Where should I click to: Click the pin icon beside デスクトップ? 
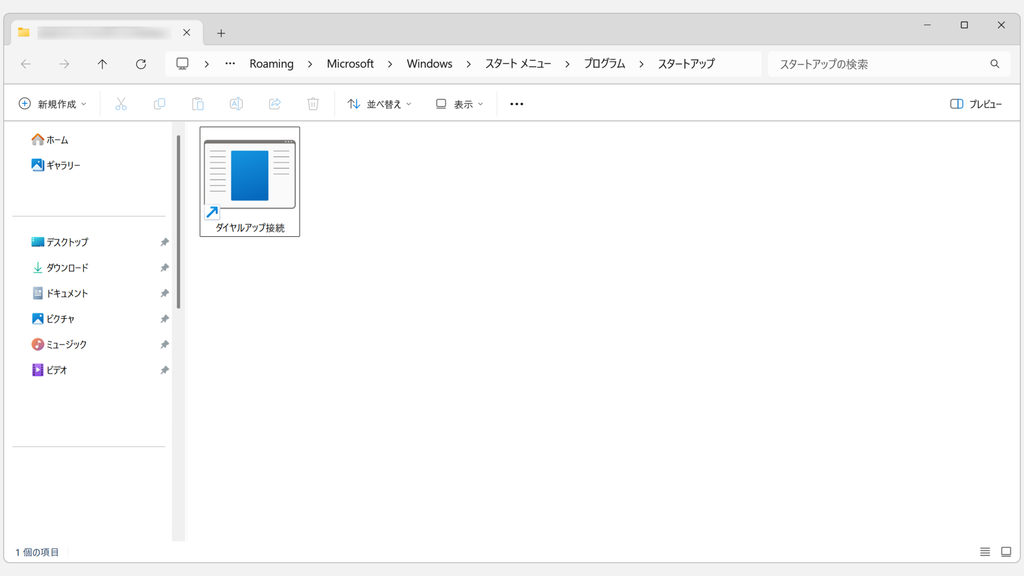[x=165, y=242]
